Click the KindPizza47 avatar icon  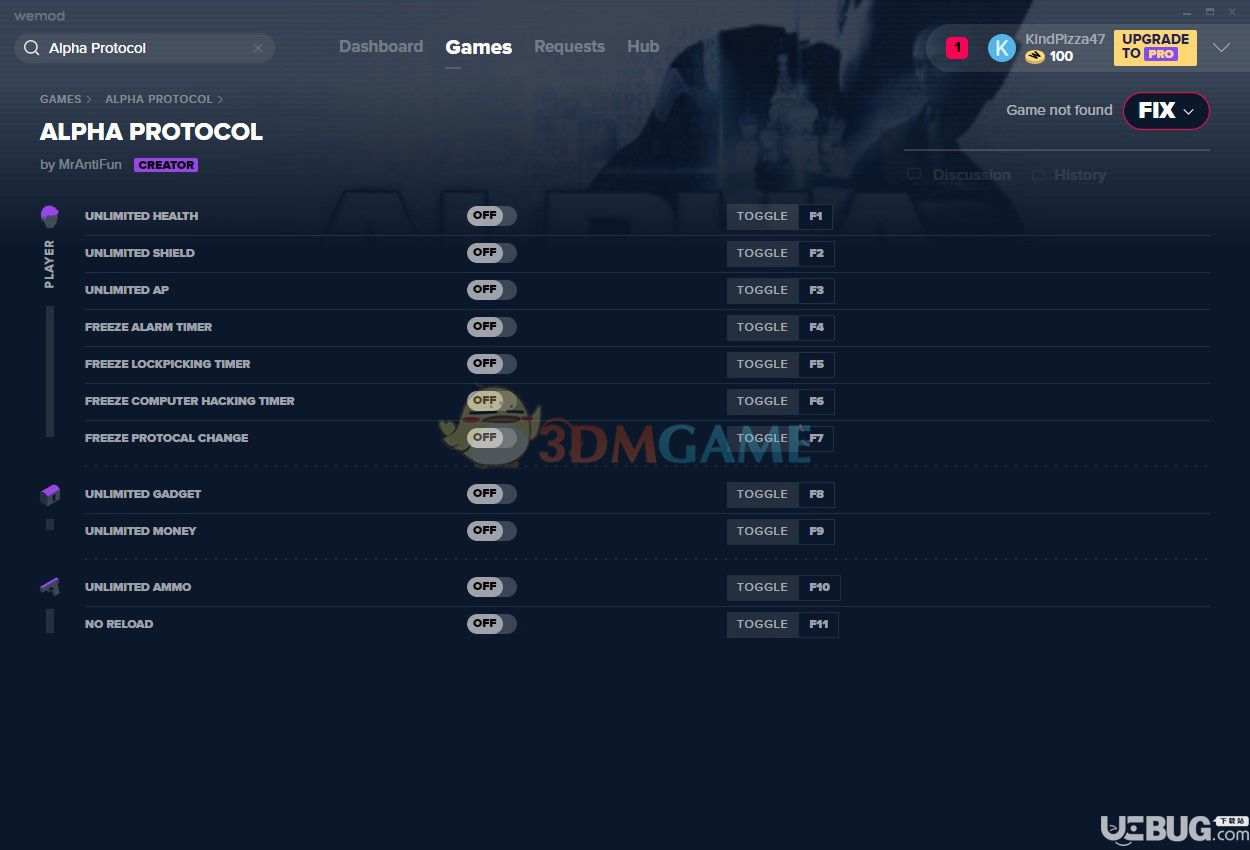click(x=1001, y=48)
